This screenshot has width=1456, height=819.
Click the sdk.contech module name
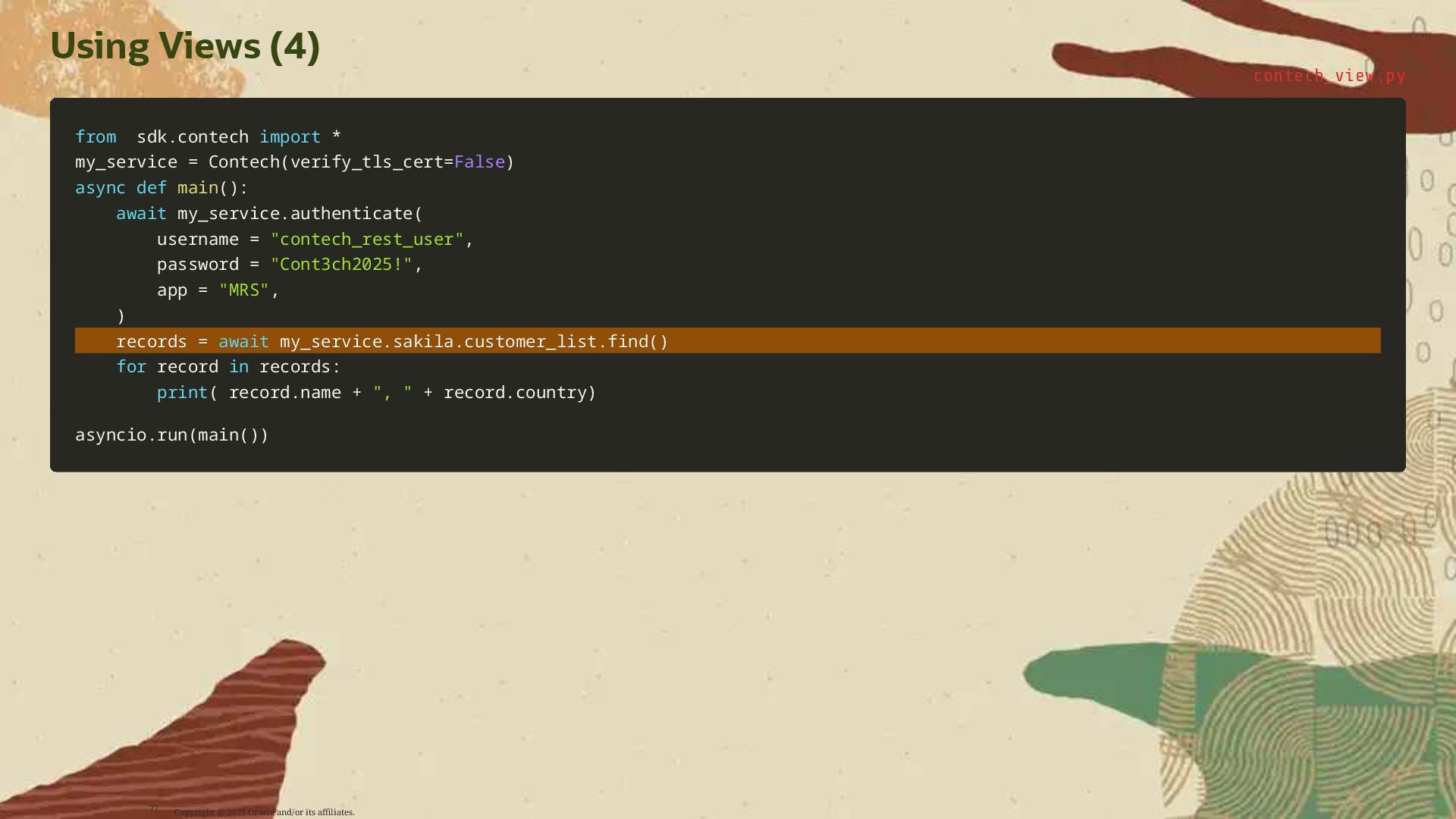[x=193, y=137]
